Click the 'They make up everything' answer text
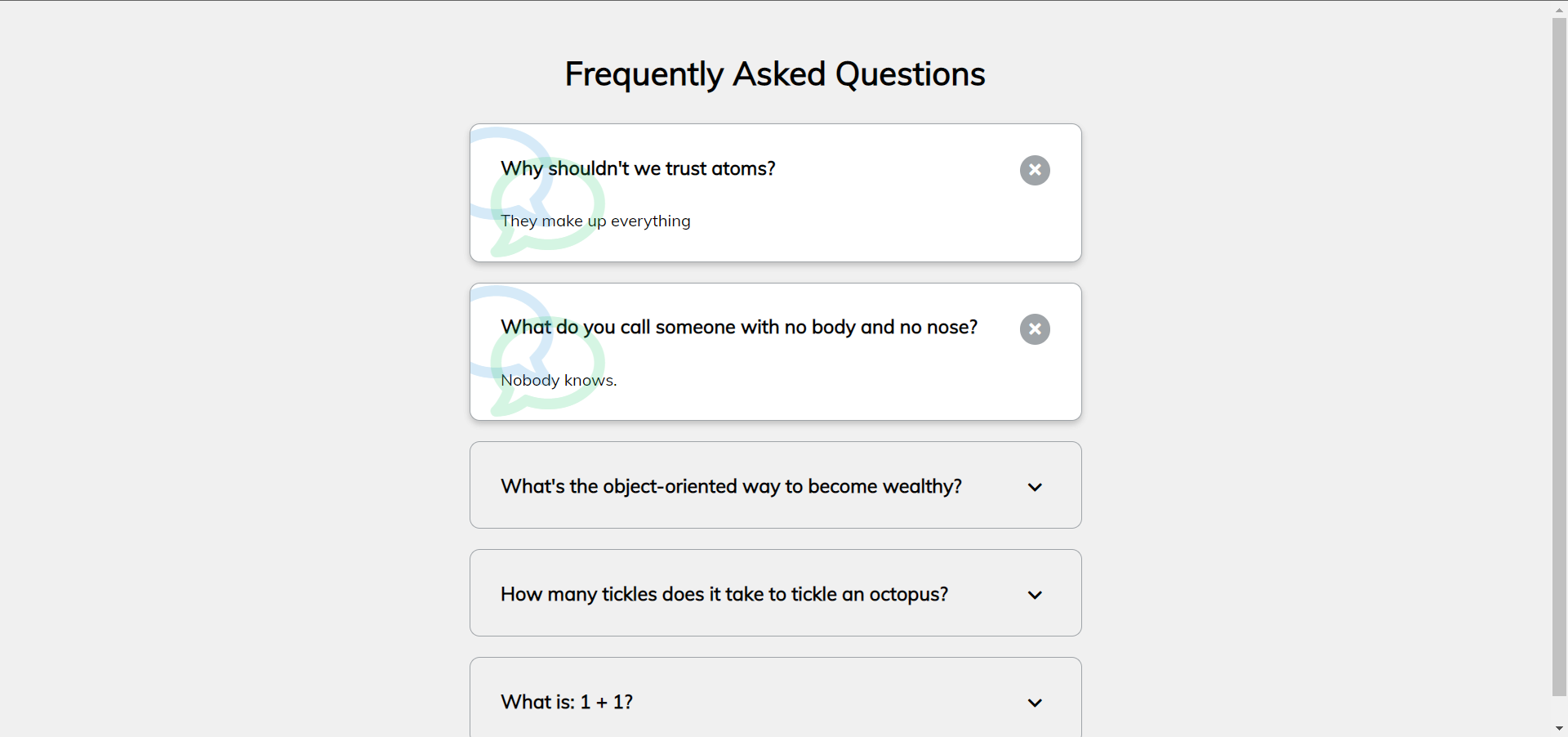Image resolution: width=1568 pixels, height=737 pixels. click(595, 221)
